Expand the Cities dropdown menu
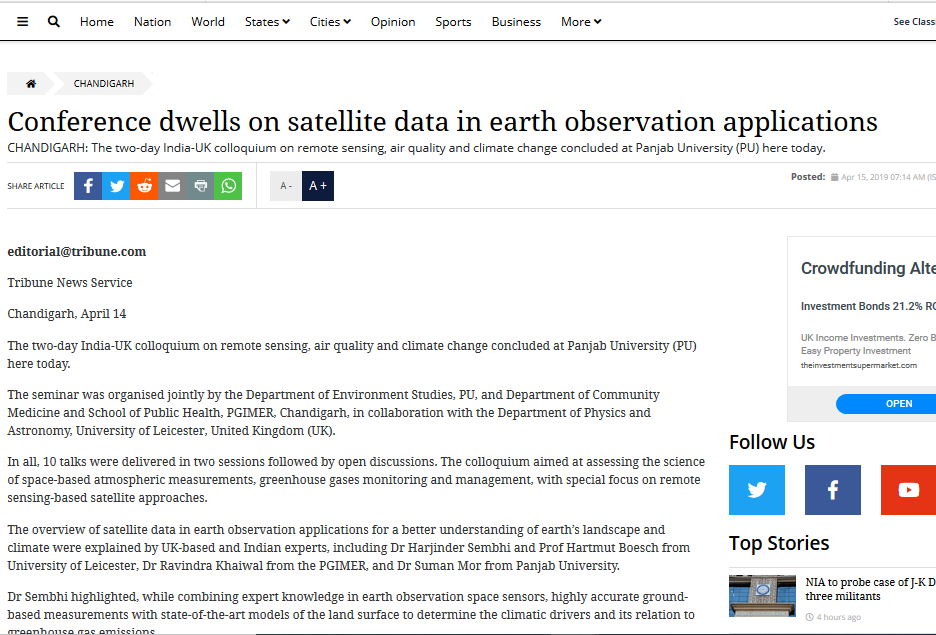Image resolution: width=936 pixels, height=635 pixels. pos(330,22)
